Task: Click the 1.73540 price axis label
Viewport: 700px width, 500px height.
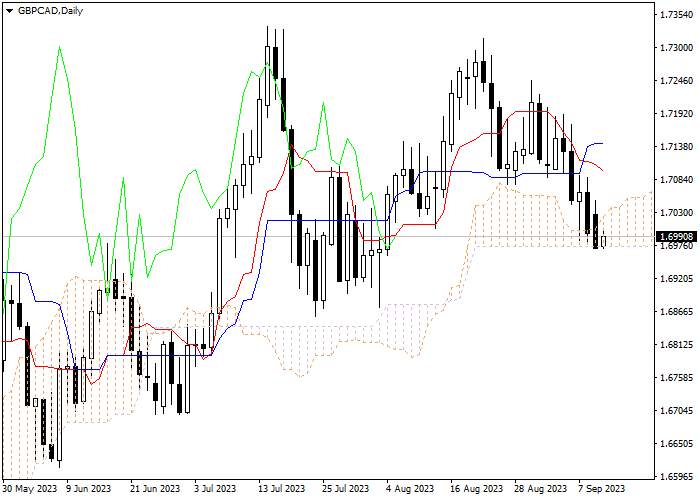Action: [x=676, y=15]
